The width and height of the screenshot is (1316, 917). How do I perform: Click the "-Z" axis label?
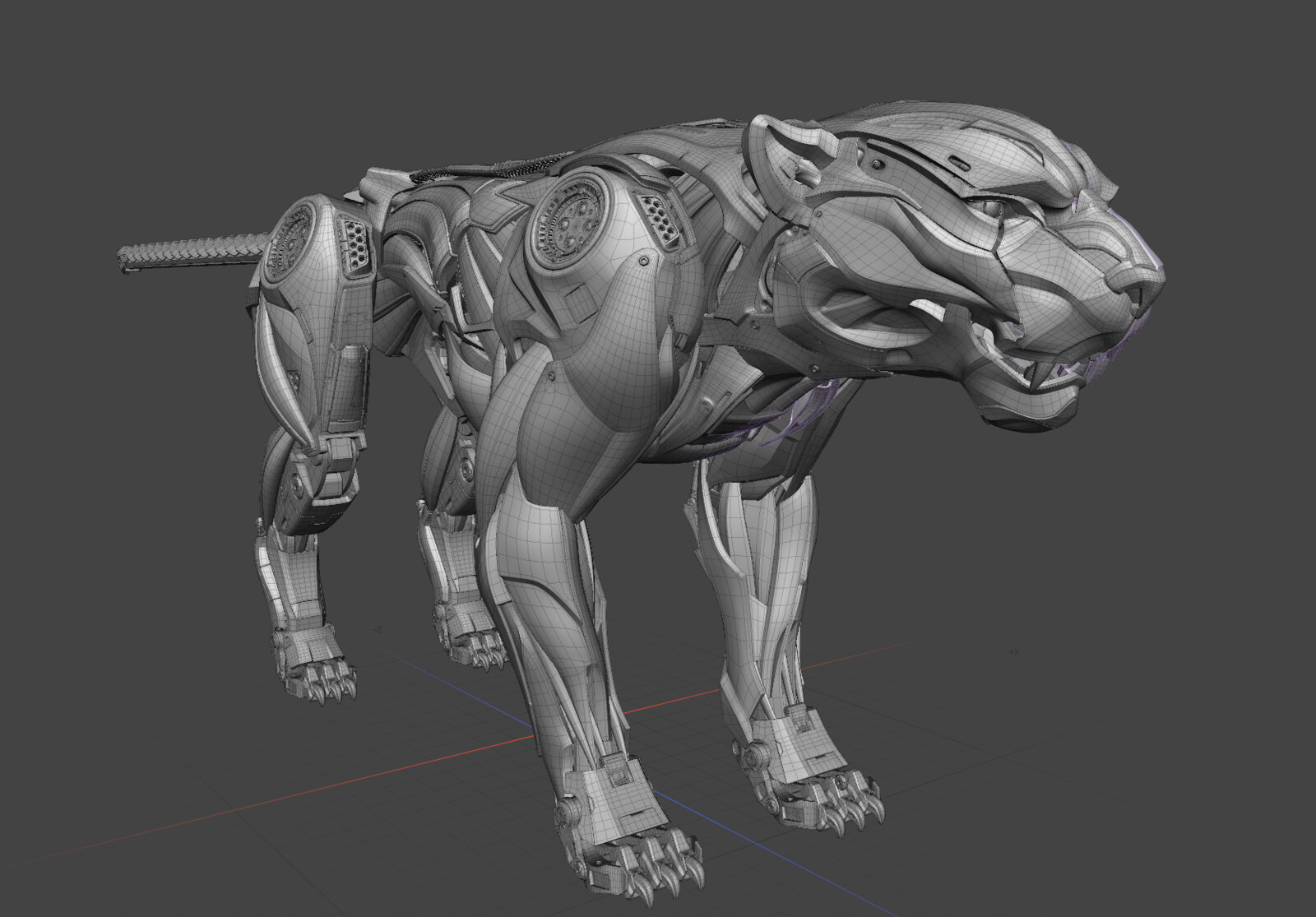click(x=378, y=629)
